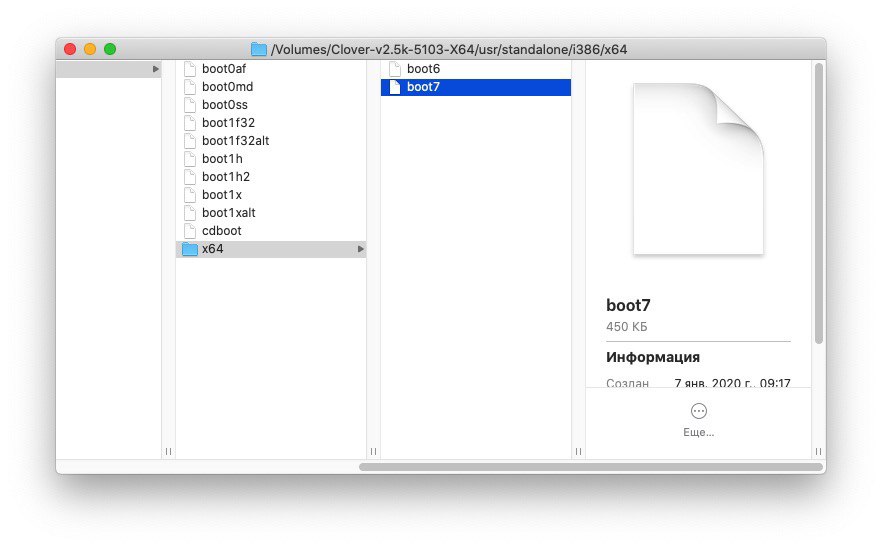Click the boot0ss file icon
Image resolution: width=882 pixels, height=548 pixels.
190,105
